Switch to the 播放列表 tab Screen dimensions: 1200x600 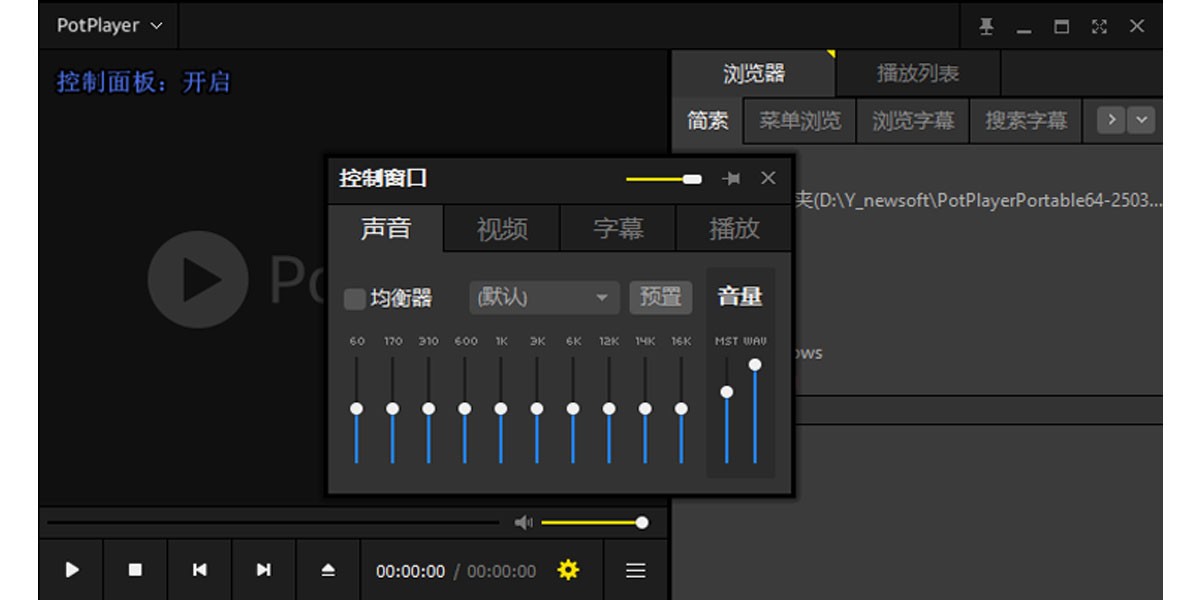[x=916, y=73]
